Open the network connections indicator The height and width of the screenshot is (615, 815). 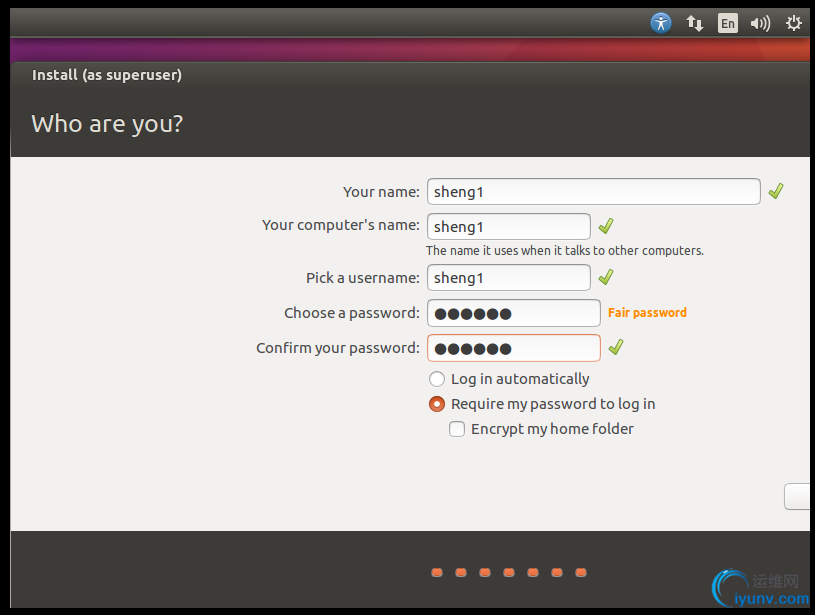(694, 23)
